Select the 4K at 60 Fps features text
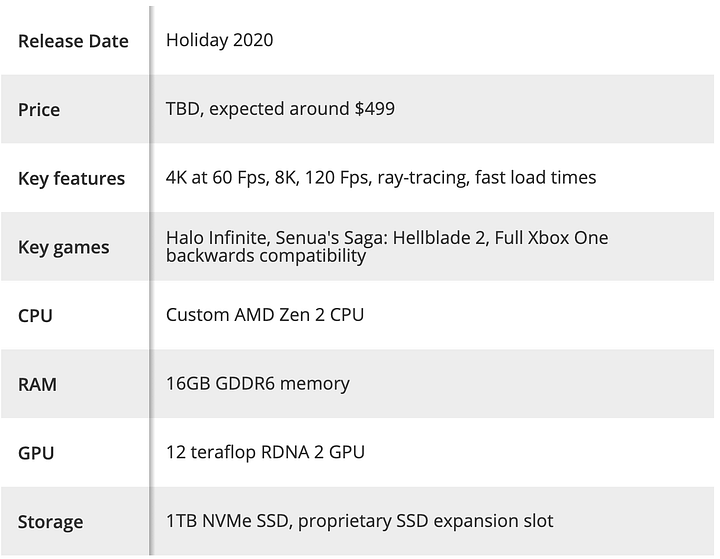Image resolution: width=720 pixels, height=559 pixels. click(x=381, y=177)
